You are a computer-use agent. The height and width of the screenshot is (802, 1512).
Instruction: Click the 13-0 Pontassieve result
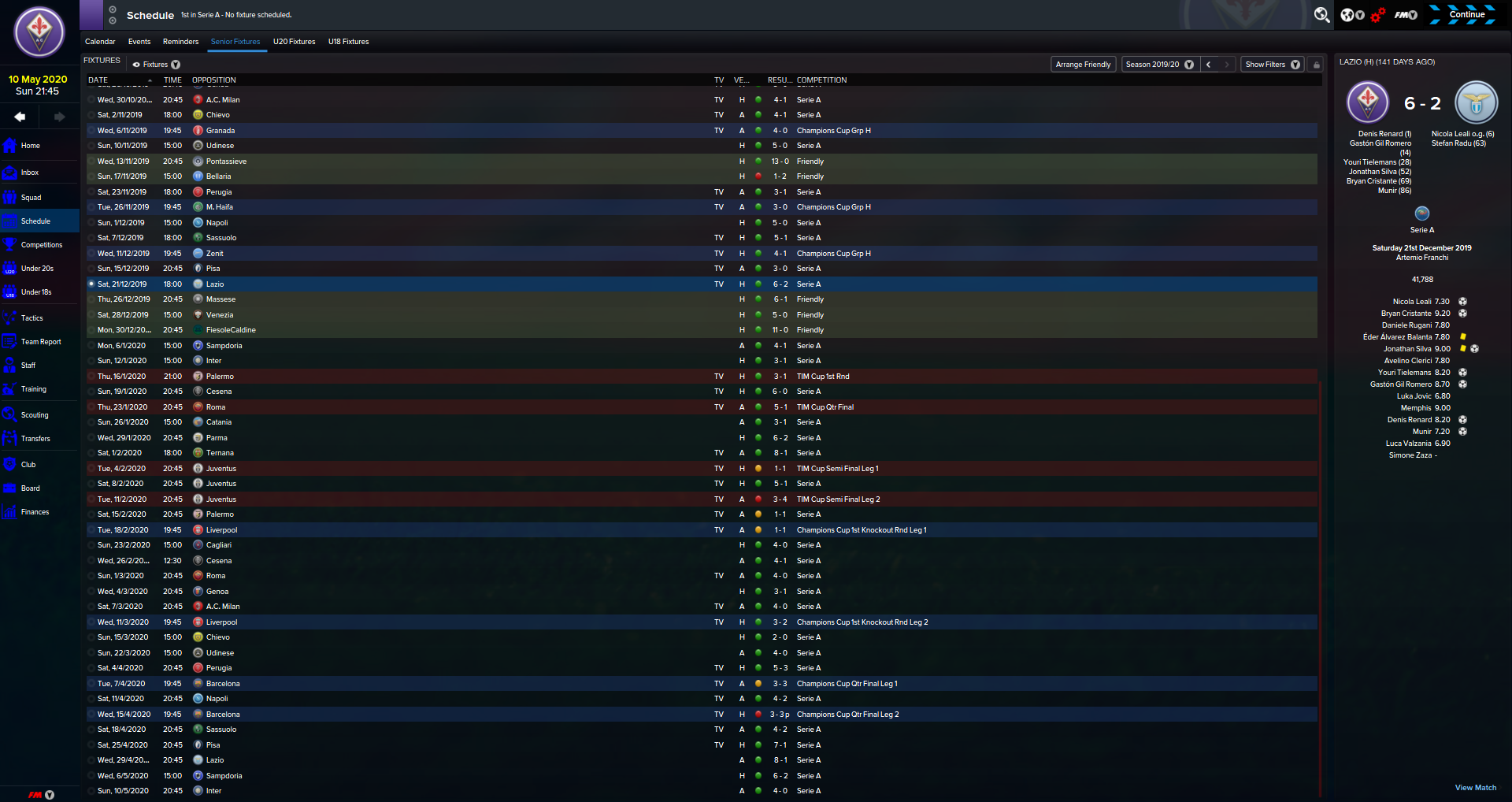[780, 162]
